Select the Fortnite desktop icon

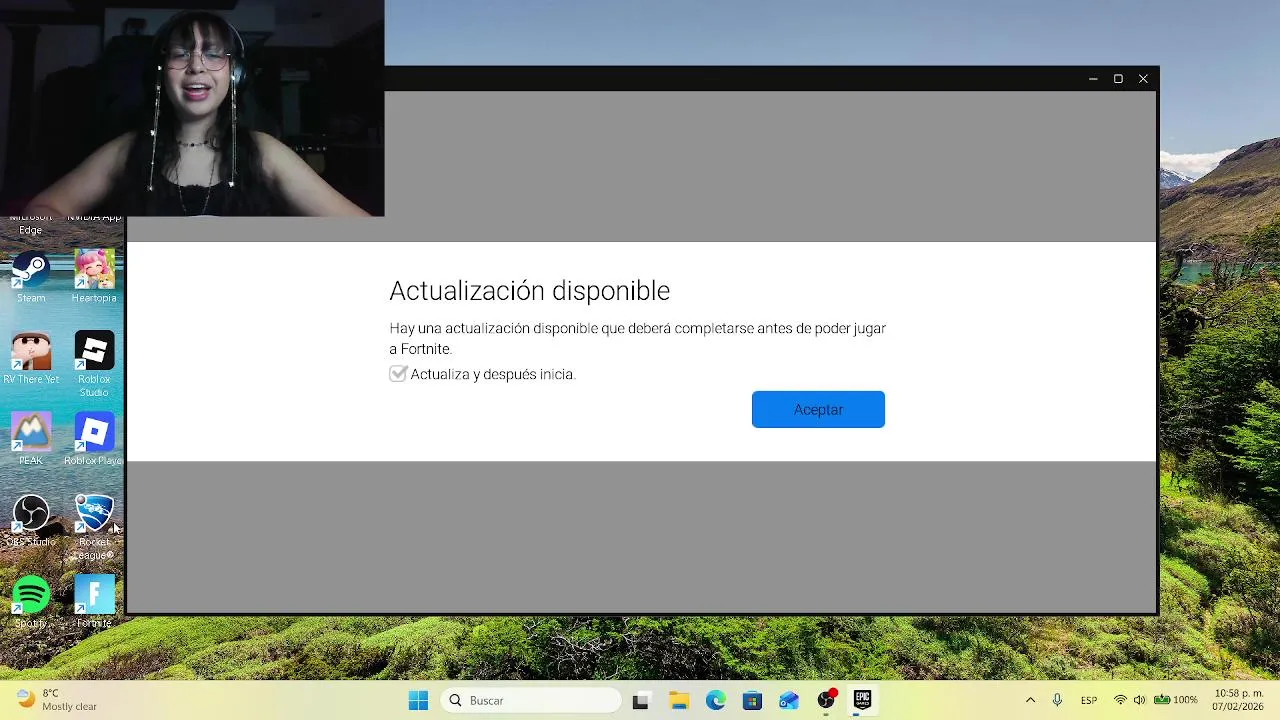point(94,602)
